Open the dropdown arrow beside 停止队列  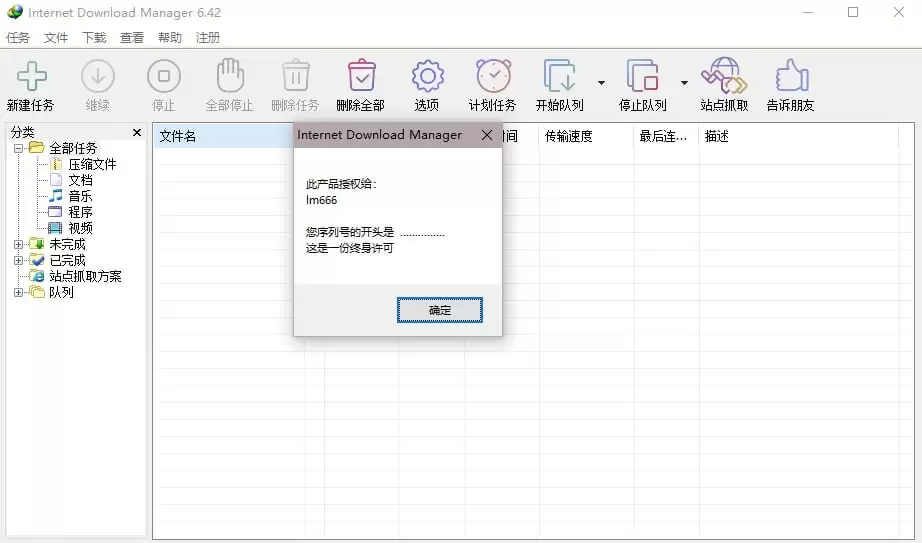tap(684, 83)
